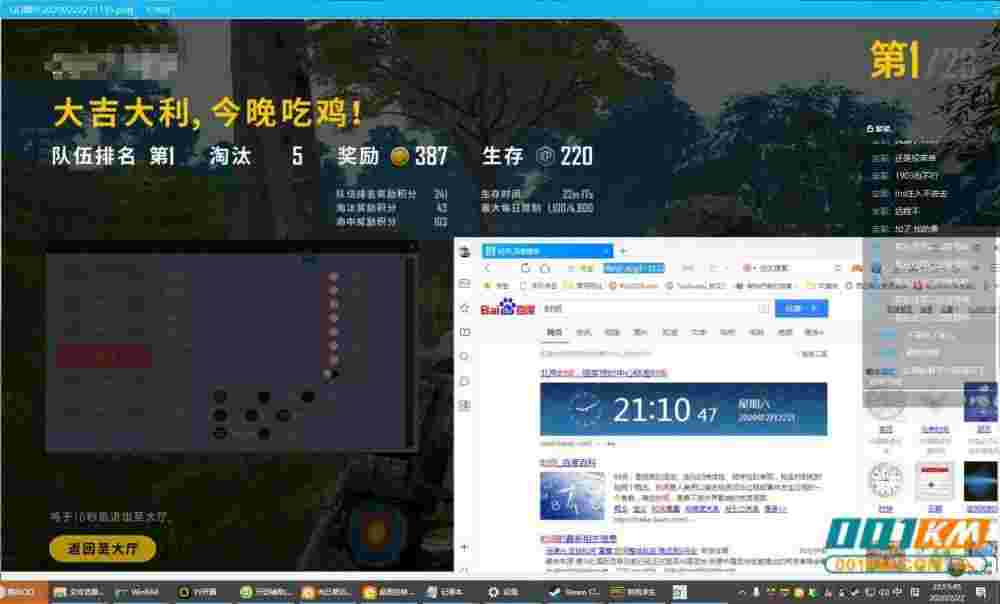Viewport: 1000px width, 604px height.
Task: Open the 设置 gear taskbar item
Action: tap(504, 592)
